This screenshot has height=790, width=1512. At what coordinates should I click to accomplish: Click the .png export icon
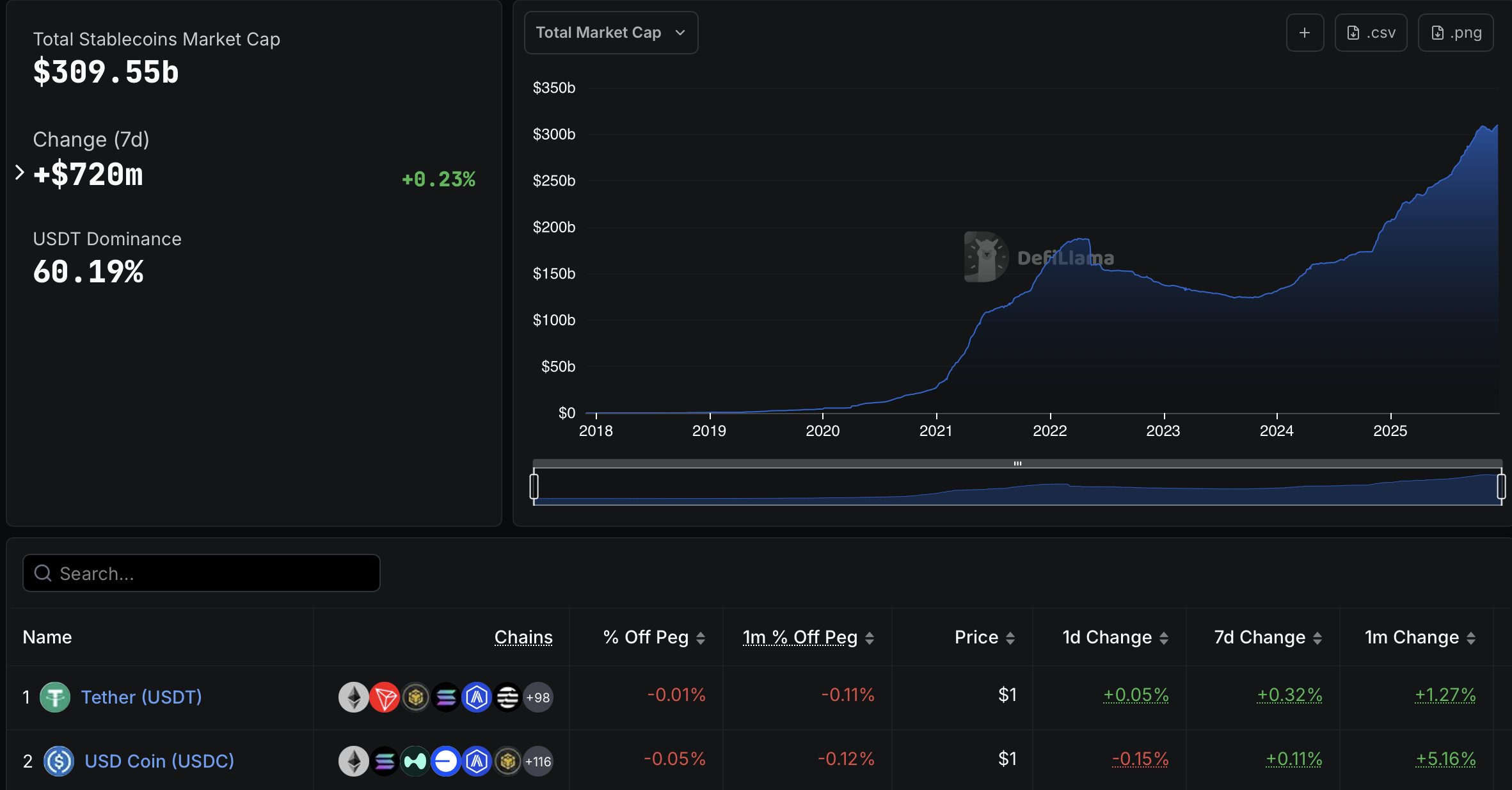1455,32
